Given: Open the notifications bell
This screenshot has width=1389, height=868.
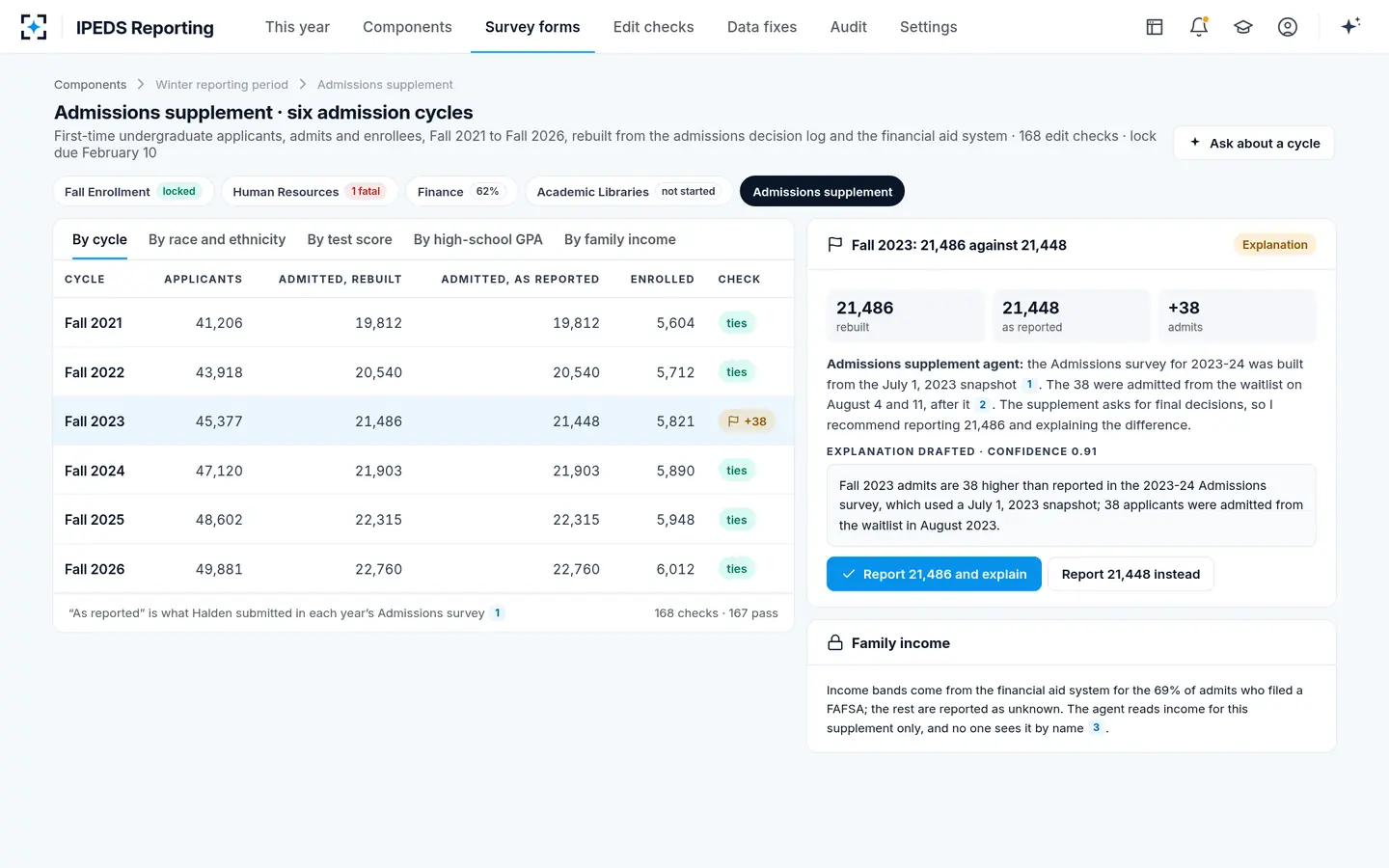Looking at the screenshot, I should [1199, 27].
